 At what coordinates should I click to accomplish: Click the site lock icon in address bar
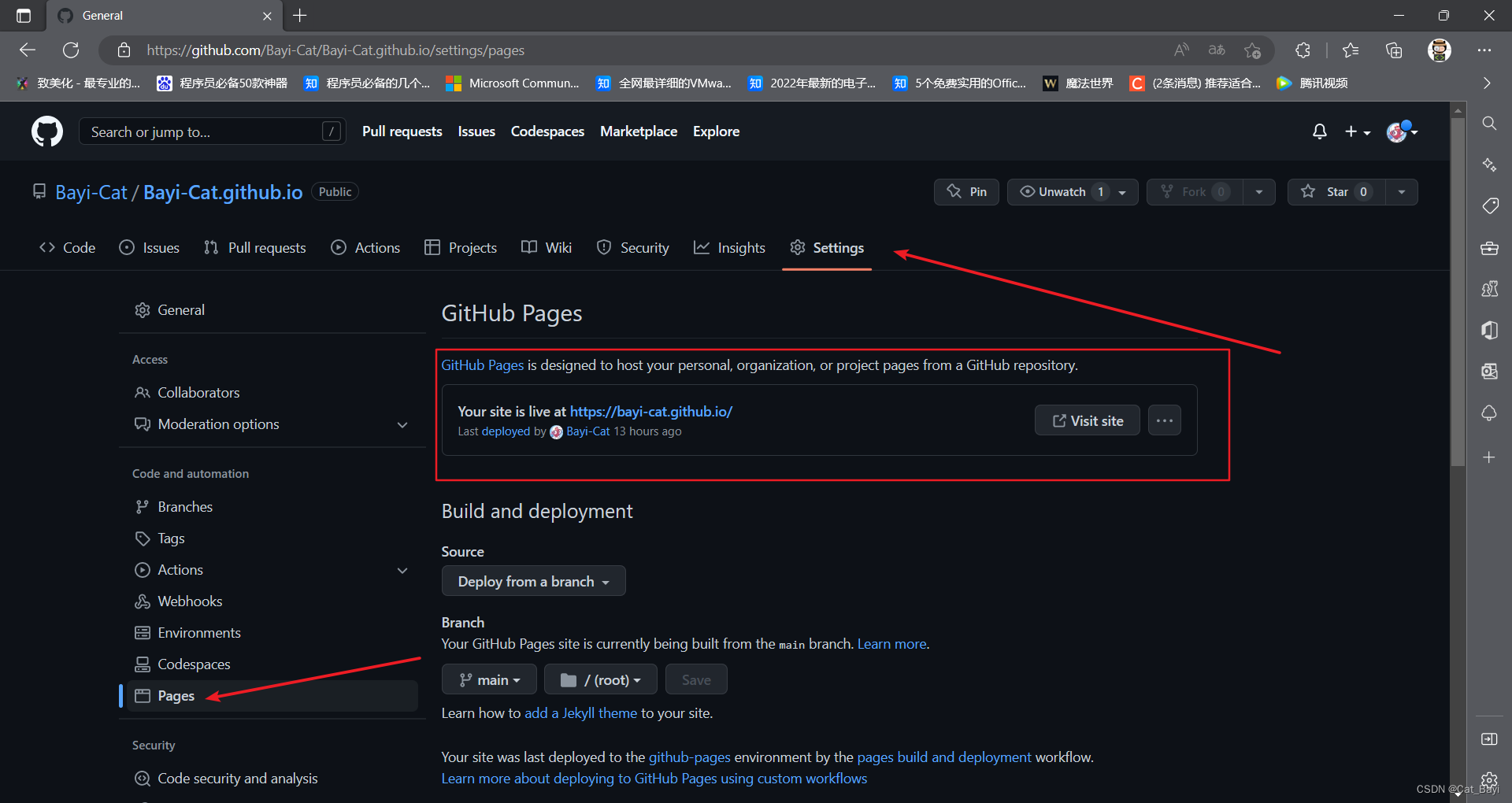(124, 50)
